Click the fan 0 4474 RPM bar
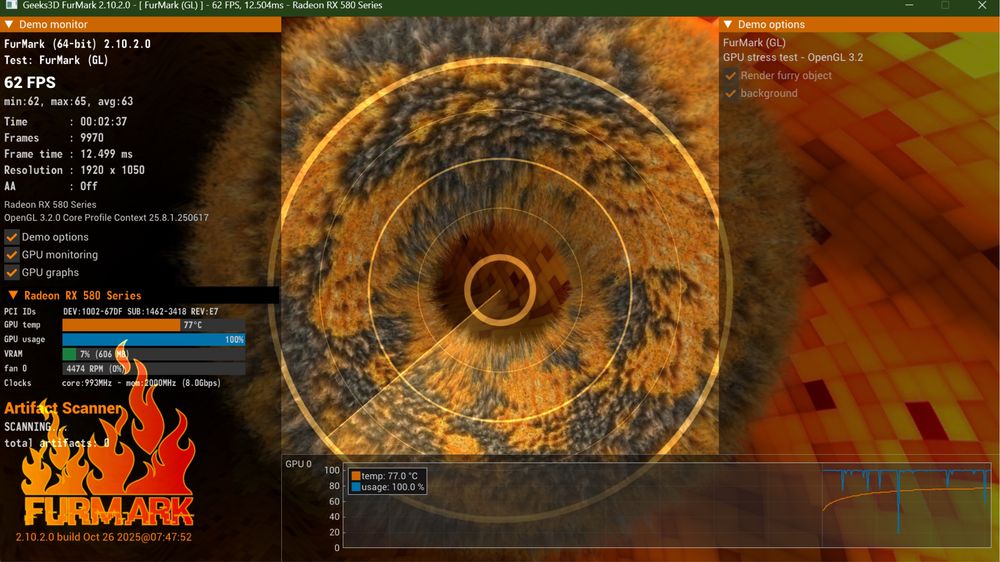The height and width of the screenshot is (562, 1000). click(x=154, y=369)
